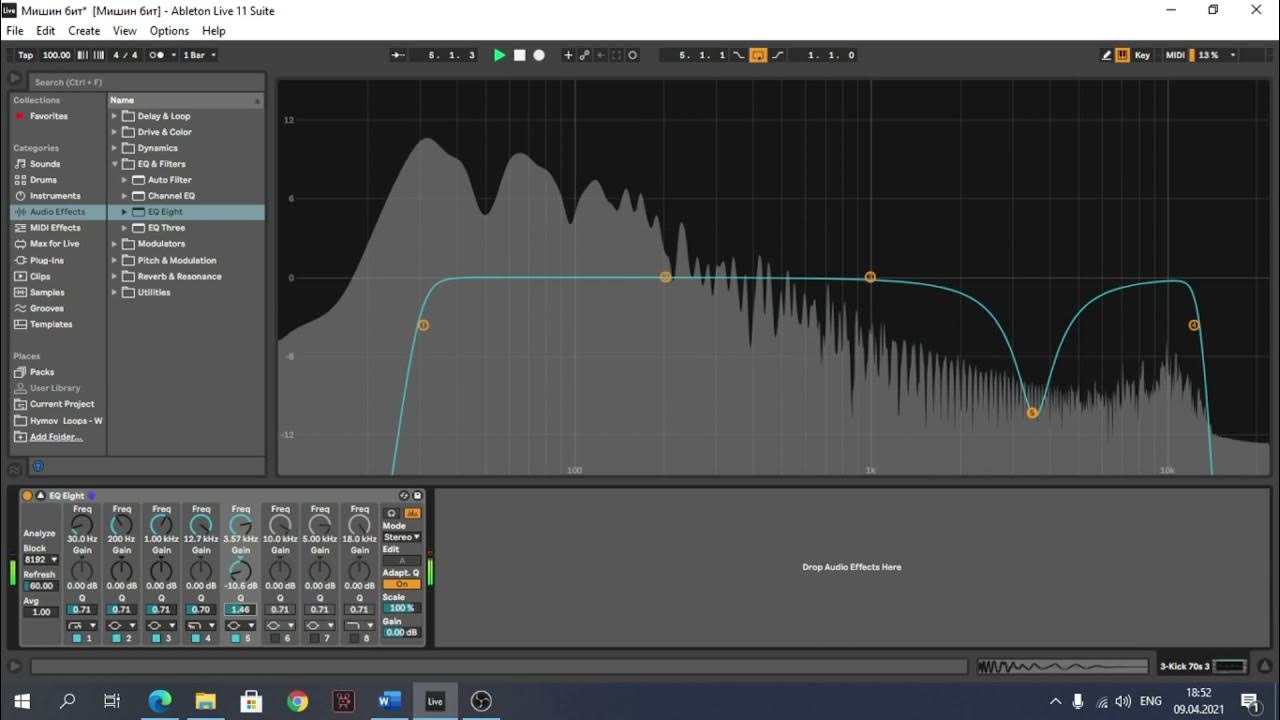Screen dimensions: 1280x720
Task: Open Packs under Places
Action: click(x=42, y=372)
